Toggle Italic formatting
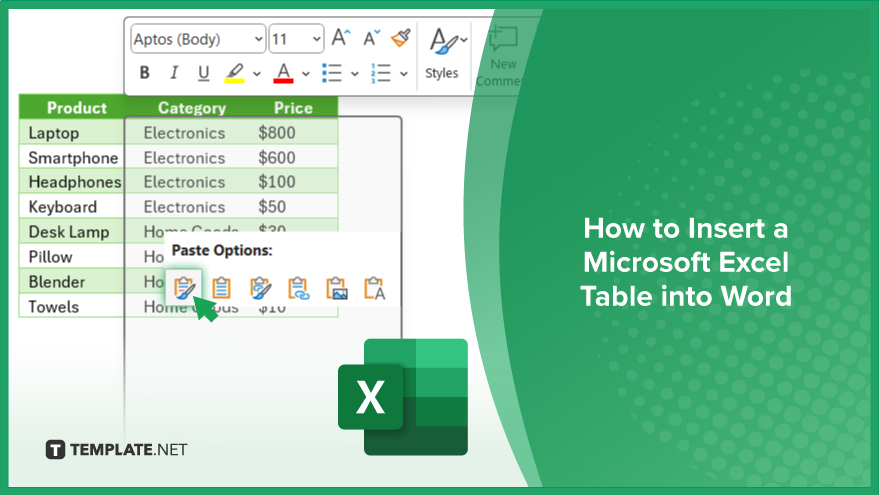The image size is (880, 495). 174,73
